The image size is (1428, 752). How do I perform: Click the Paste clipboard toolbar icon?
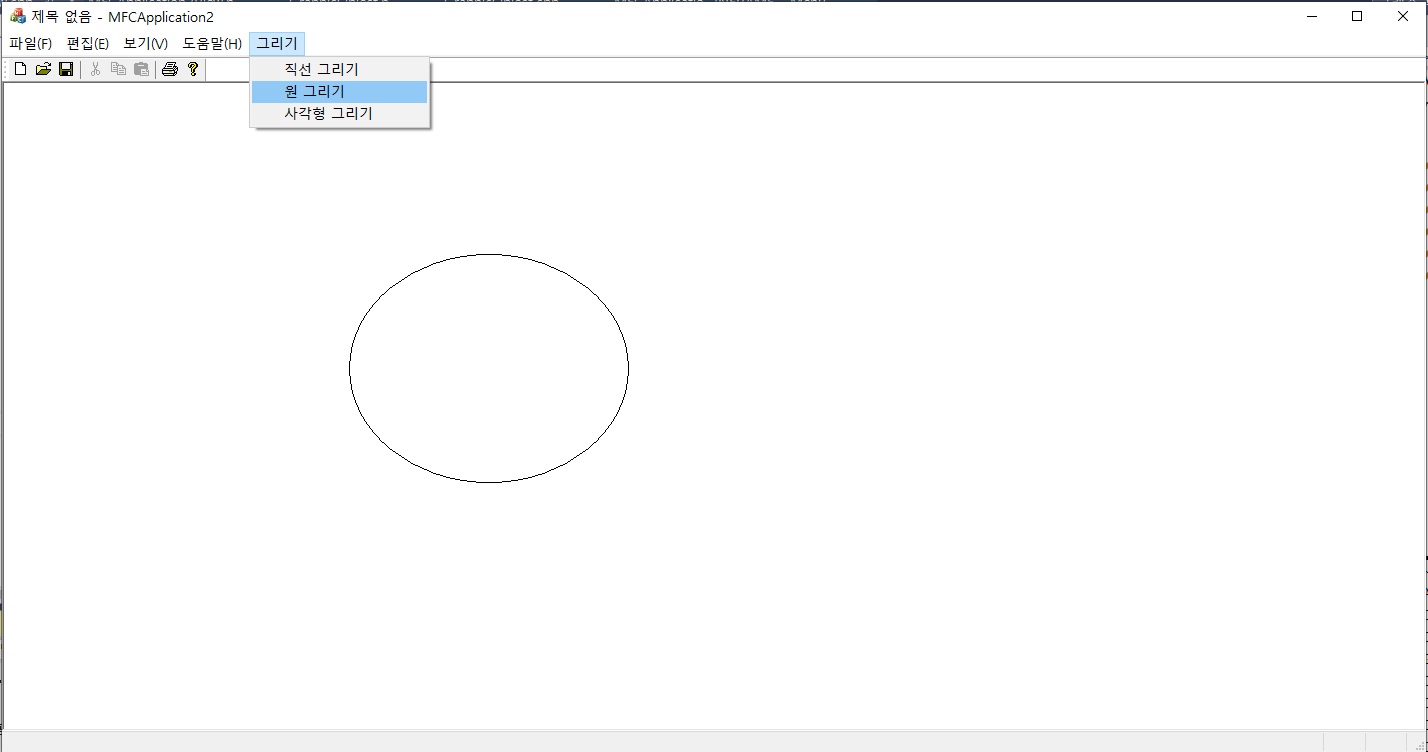click(142, 69)
